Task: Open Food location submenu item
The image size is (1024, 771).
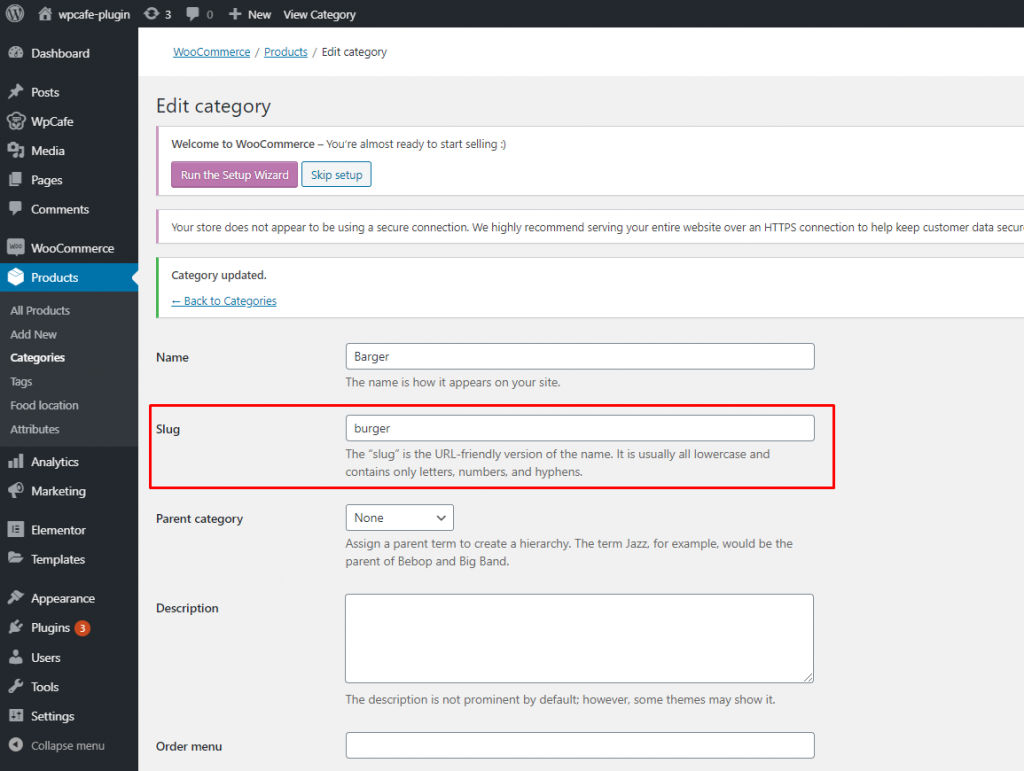Action: point(44,405)
